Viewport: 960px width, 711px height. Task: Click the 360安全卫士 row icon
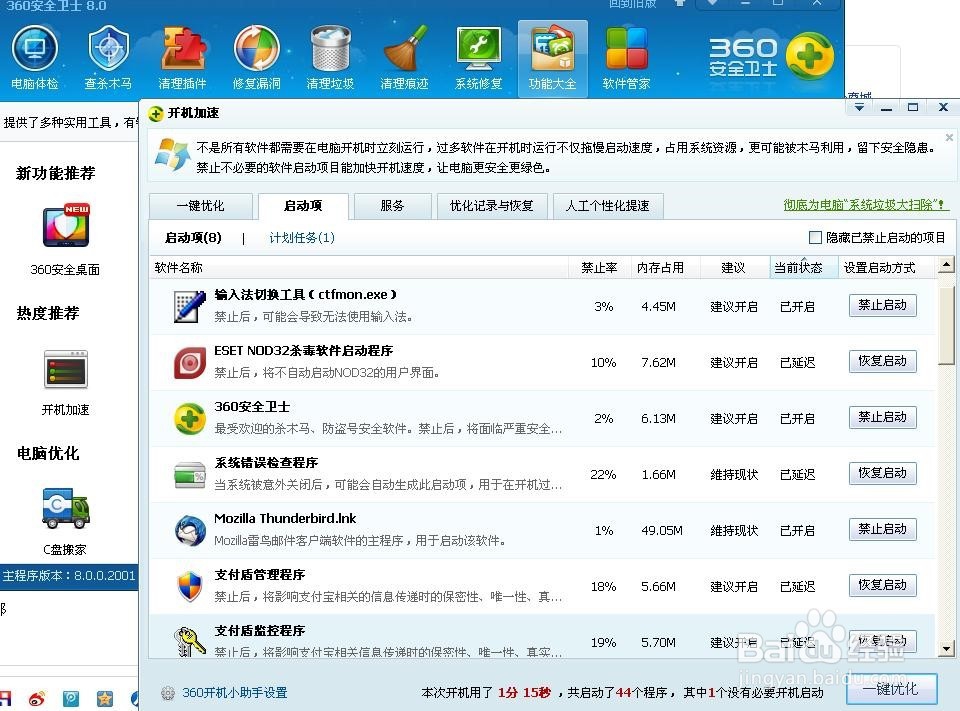[190, 419]
